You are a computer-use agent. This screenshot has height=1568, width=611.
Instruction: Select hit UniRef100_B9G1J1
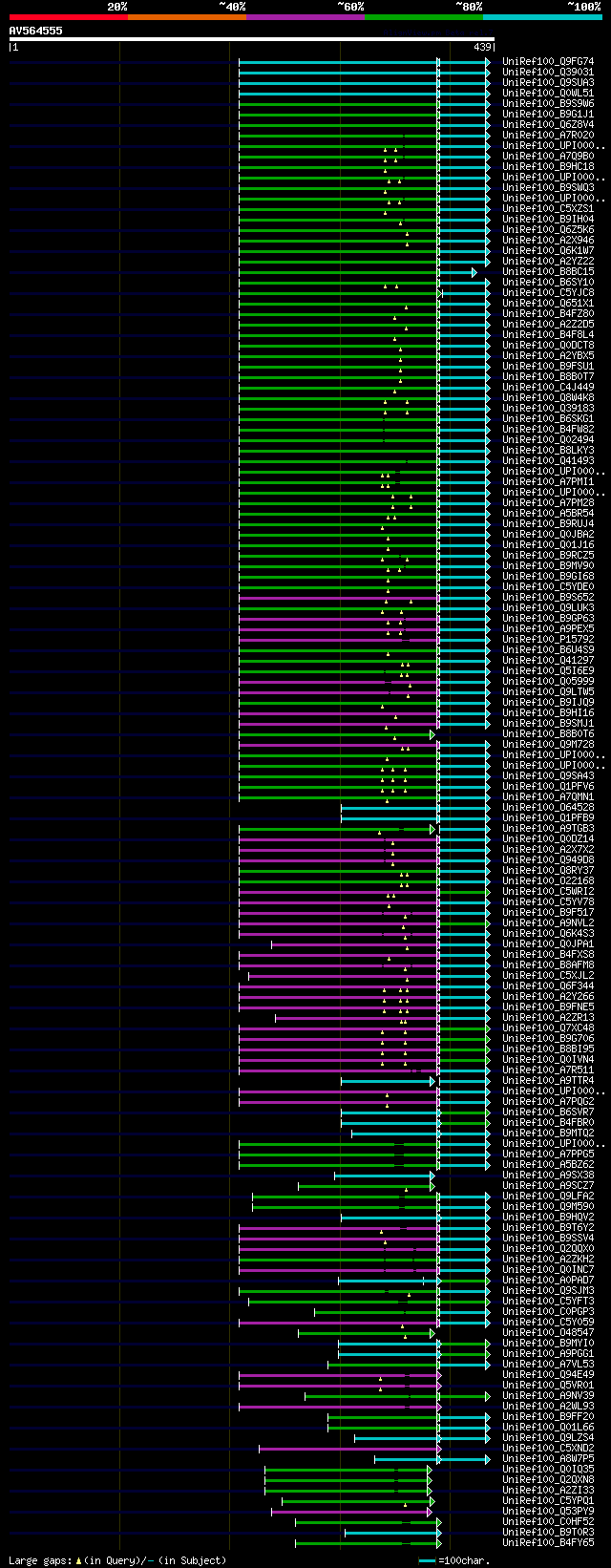tap(548, 115)
